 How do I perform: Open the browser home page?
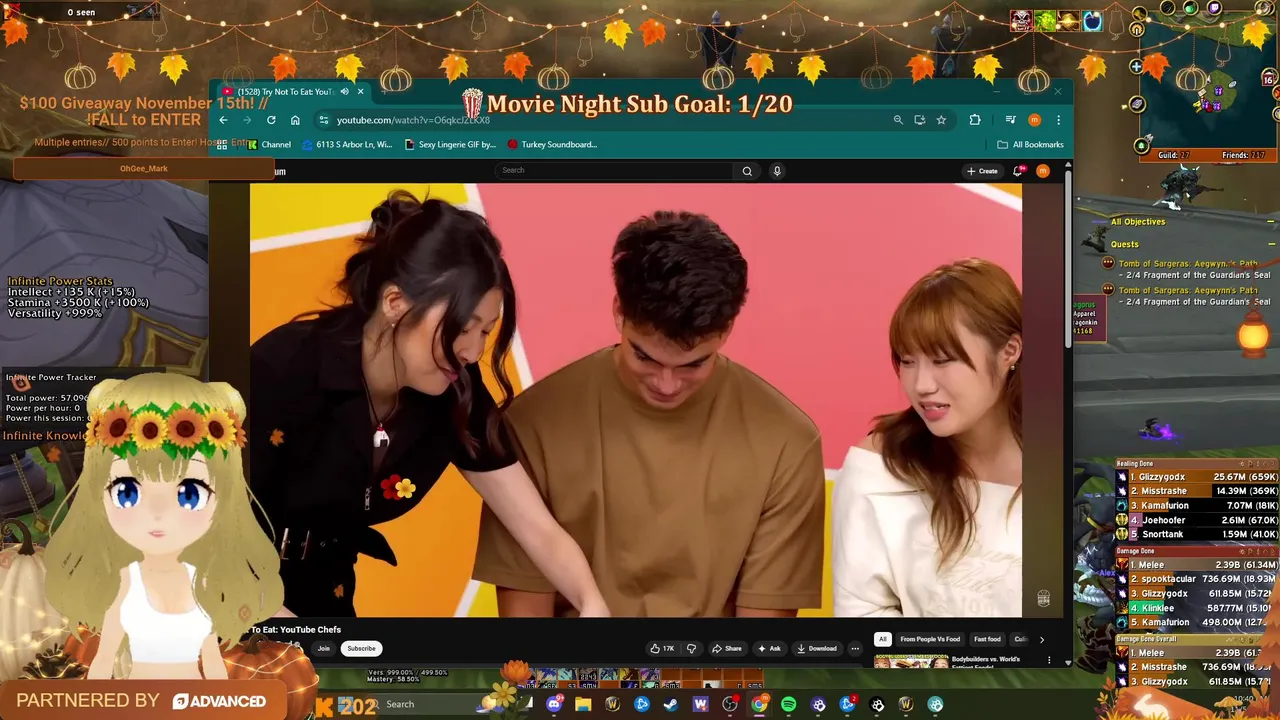pyautogui.click(x=295, y=120)
